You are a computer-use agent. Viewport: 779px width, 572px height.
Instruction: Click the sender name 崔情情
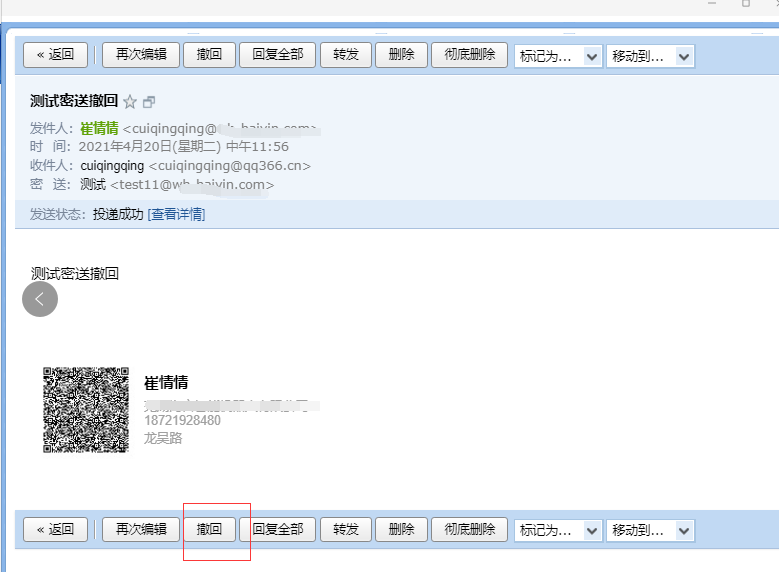pos(99,128)
